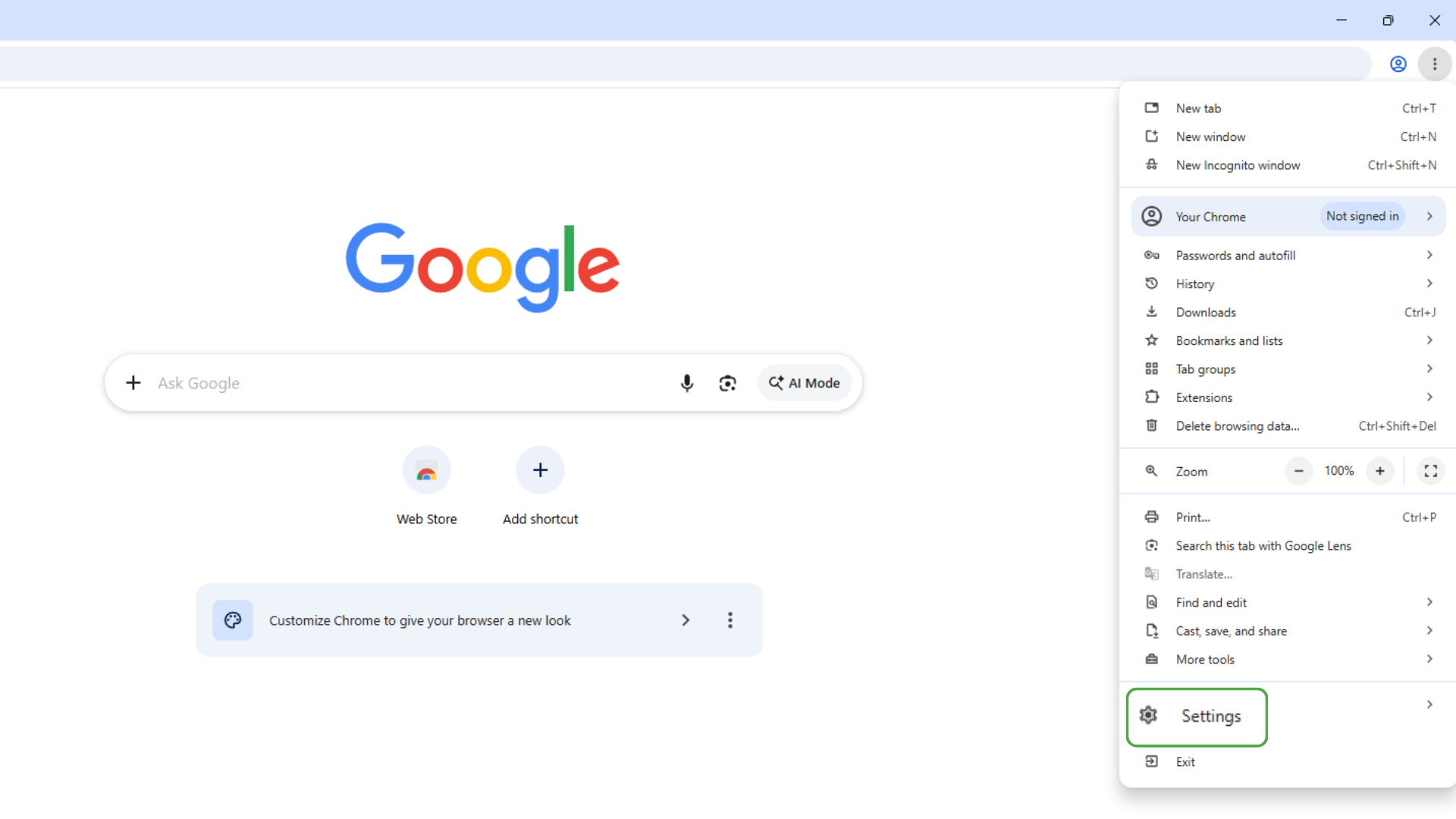Viewport: 1456px width, 819px height.
Task: Click the plus icon in search box
Action: (x=133, y=383)
